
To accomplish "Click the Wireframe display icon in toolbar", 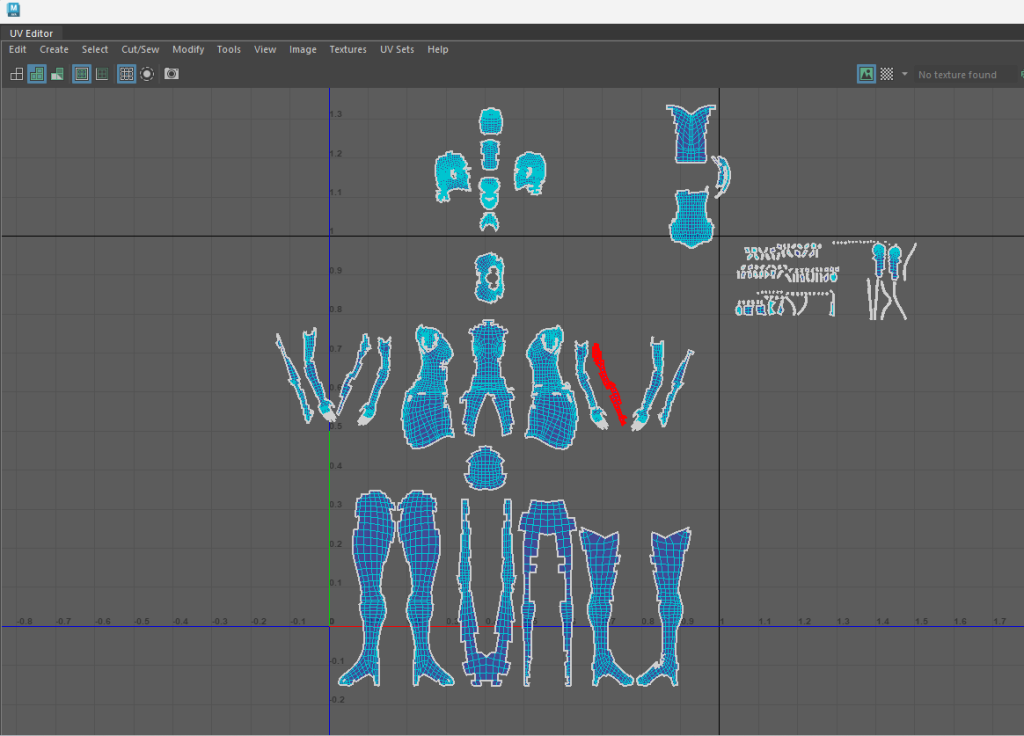I will (16, 74).
